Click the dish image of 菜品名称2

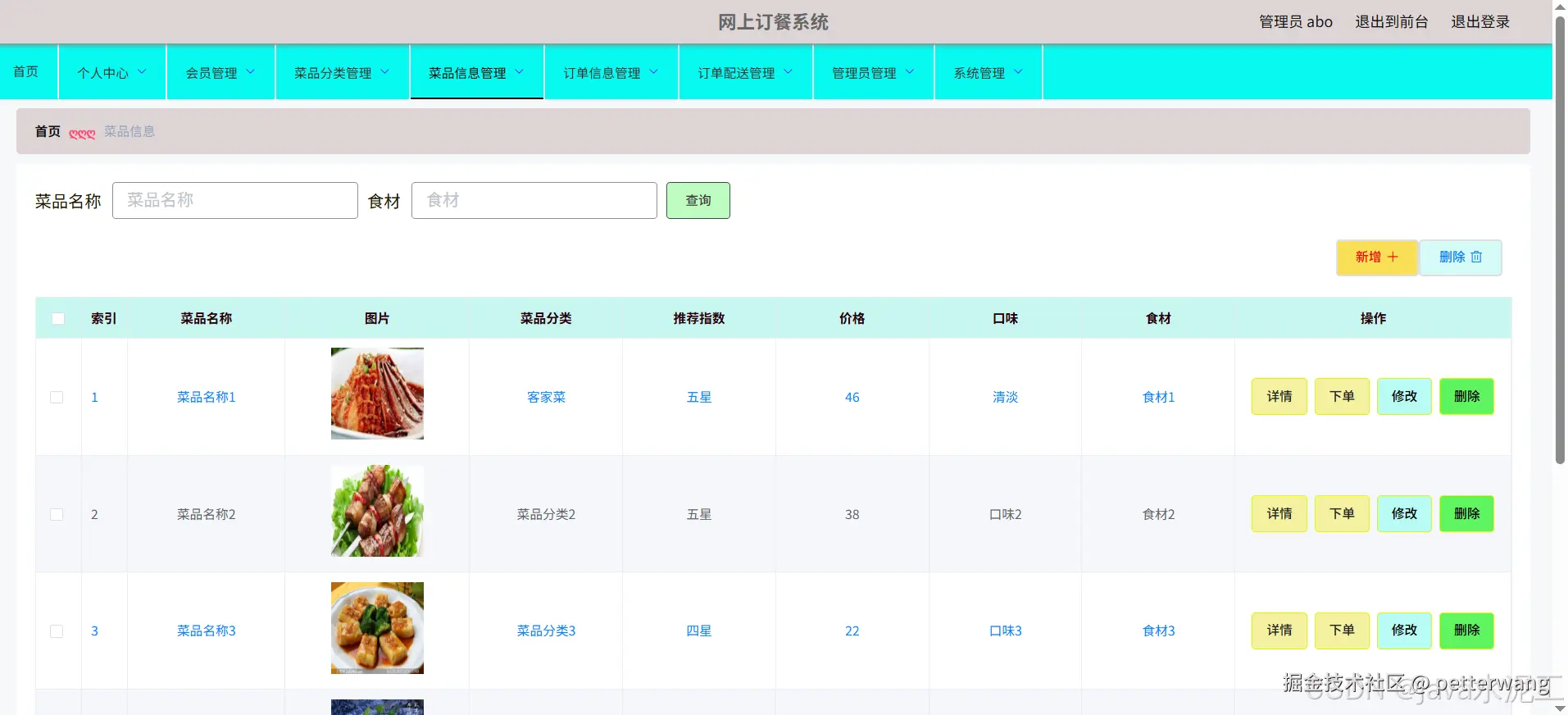pos(377,511)
